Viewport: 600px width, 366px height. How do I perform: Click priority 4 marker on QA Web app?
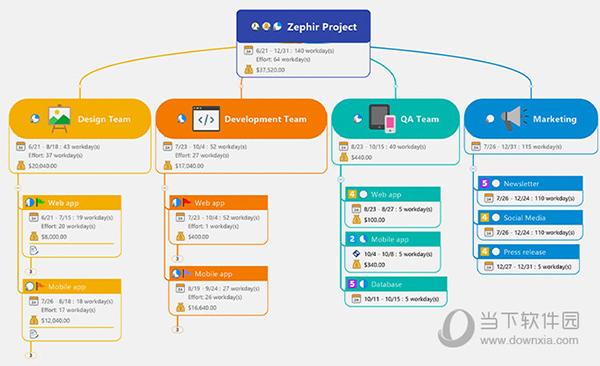tap(352, 194)
